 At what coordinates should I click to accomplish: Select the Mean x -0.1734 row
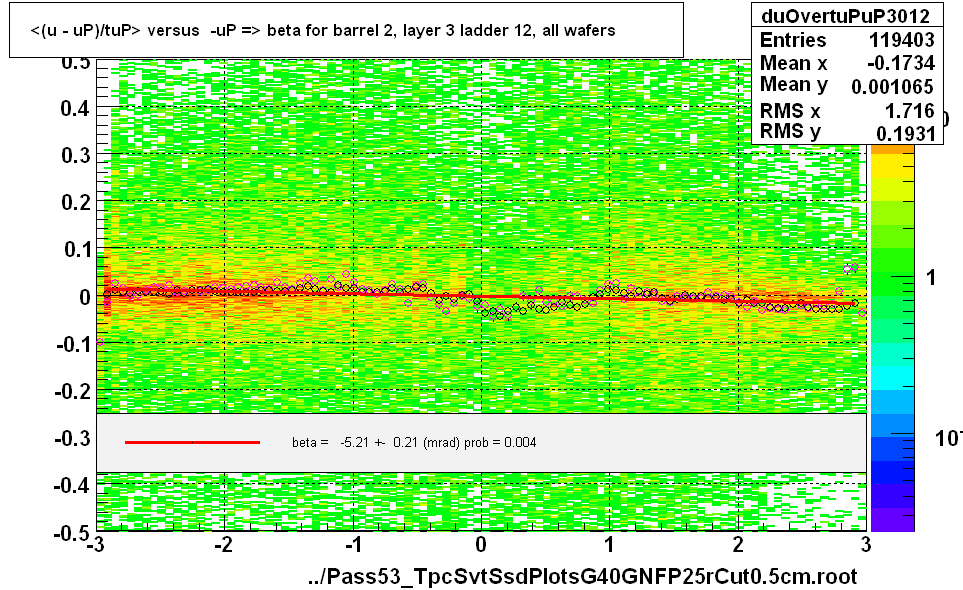(x=847, y=63)
